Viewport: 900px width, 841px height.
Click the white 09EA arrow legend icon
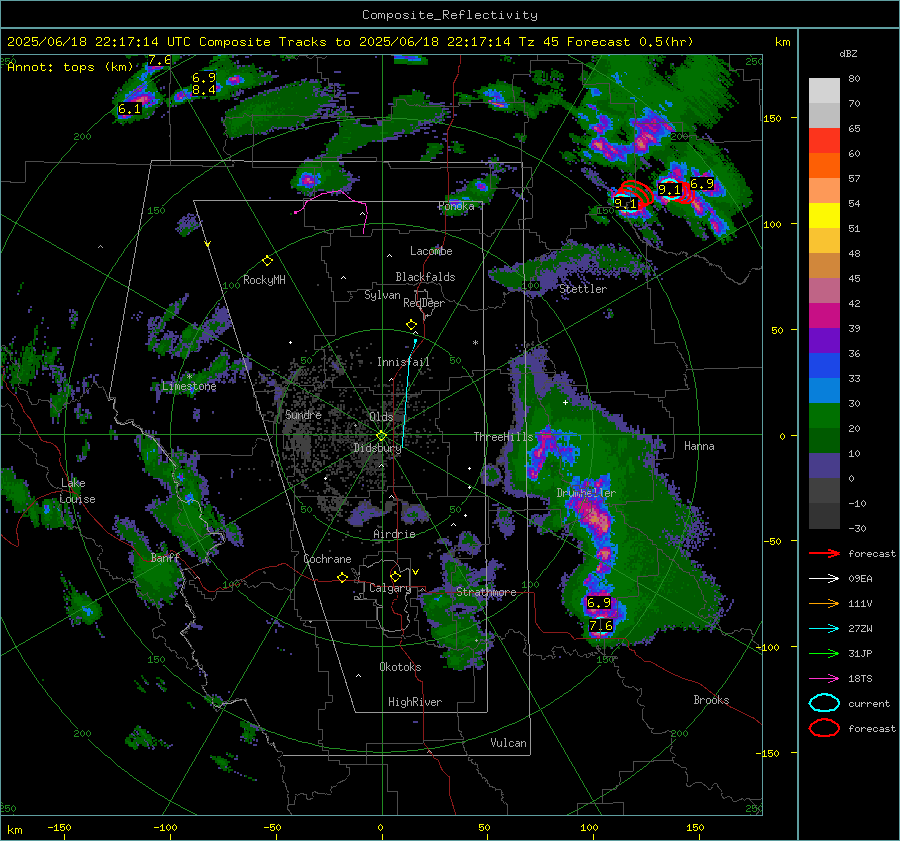(x=824, y=579)
